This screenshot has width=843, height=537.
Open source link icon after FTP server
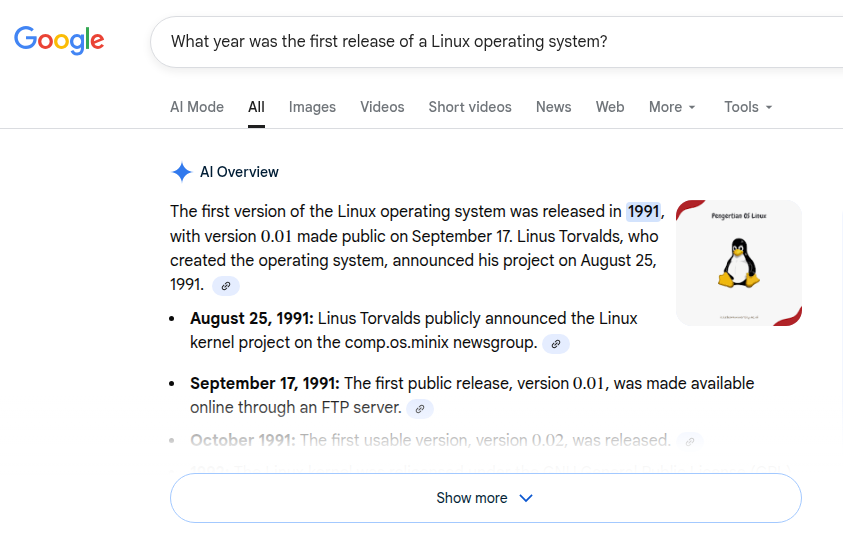[420, 408]
